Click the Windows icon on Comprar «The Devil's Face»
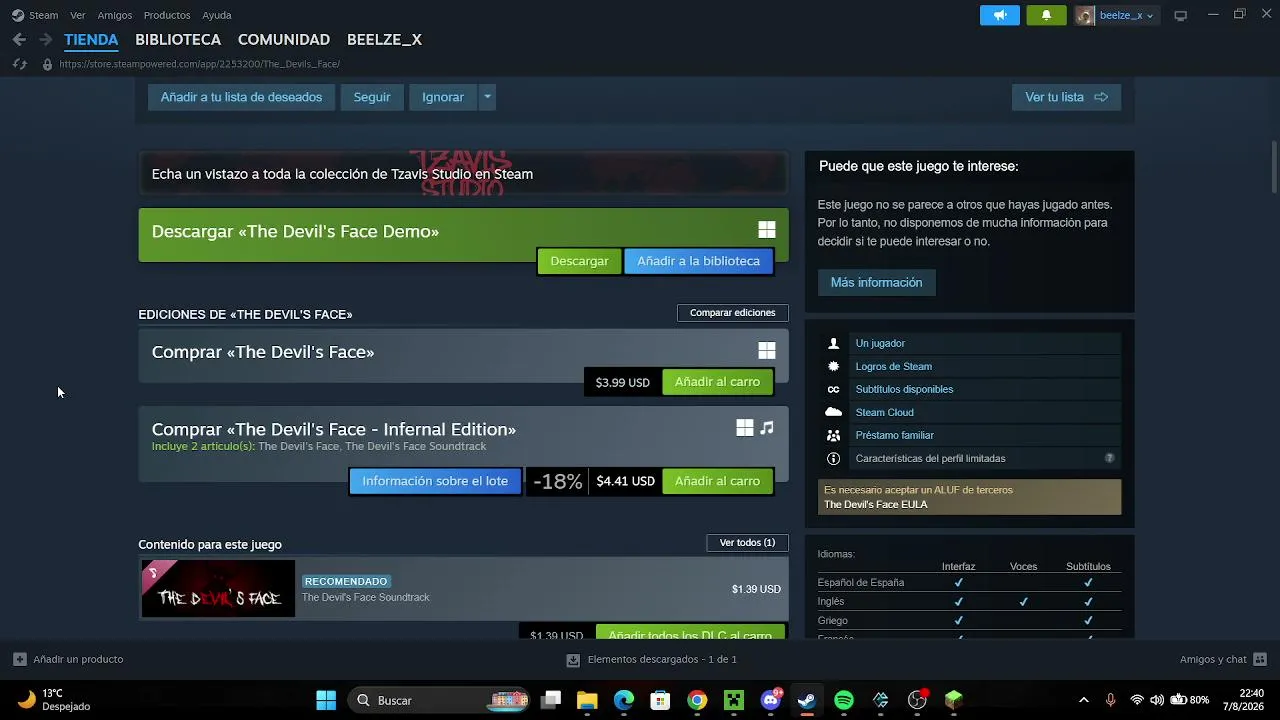The width and height of the screenshot is (1280, 720). (767, 350)
